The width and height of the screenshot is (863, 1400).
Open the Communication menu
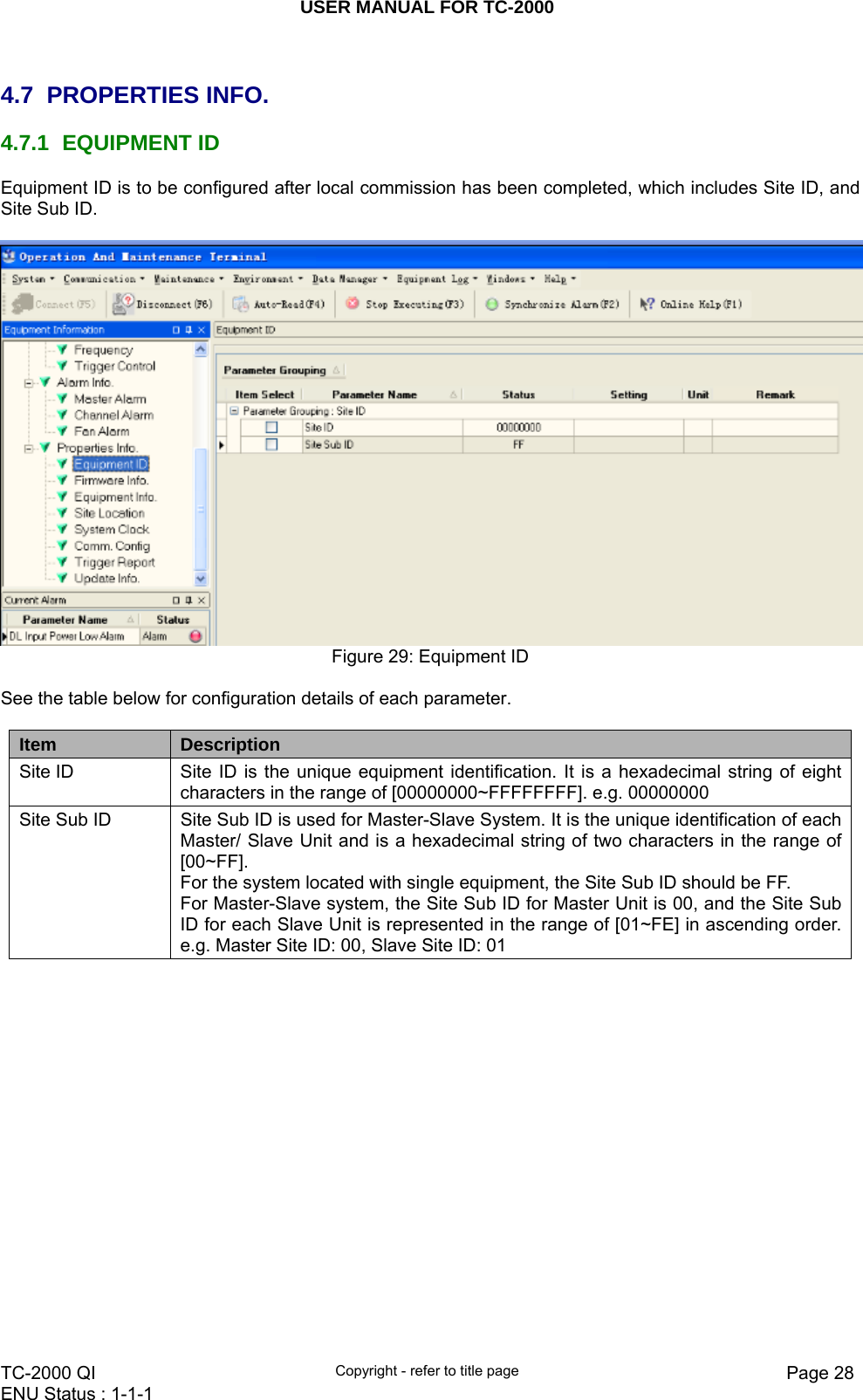(104, 279)
